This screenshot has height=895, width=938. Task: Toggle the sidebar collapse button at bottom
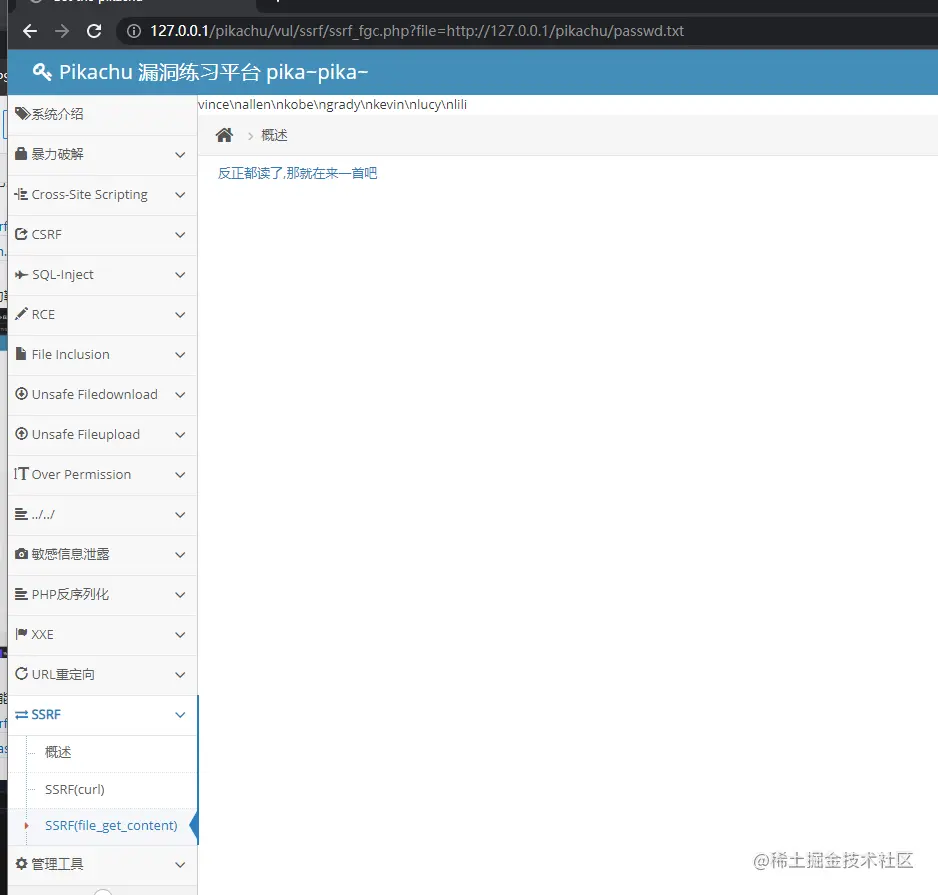point(103,892)
